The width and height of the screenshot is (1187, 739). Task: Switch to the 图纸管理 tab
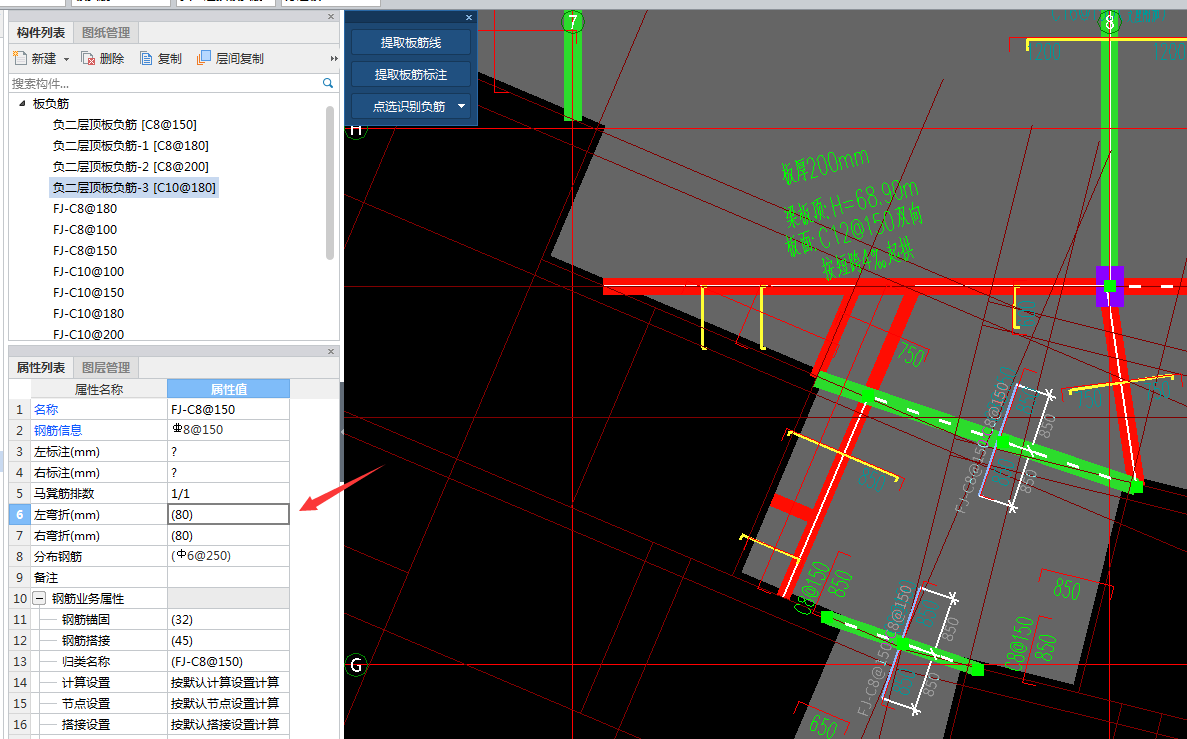pyautogui.click(x=106, y=33)
